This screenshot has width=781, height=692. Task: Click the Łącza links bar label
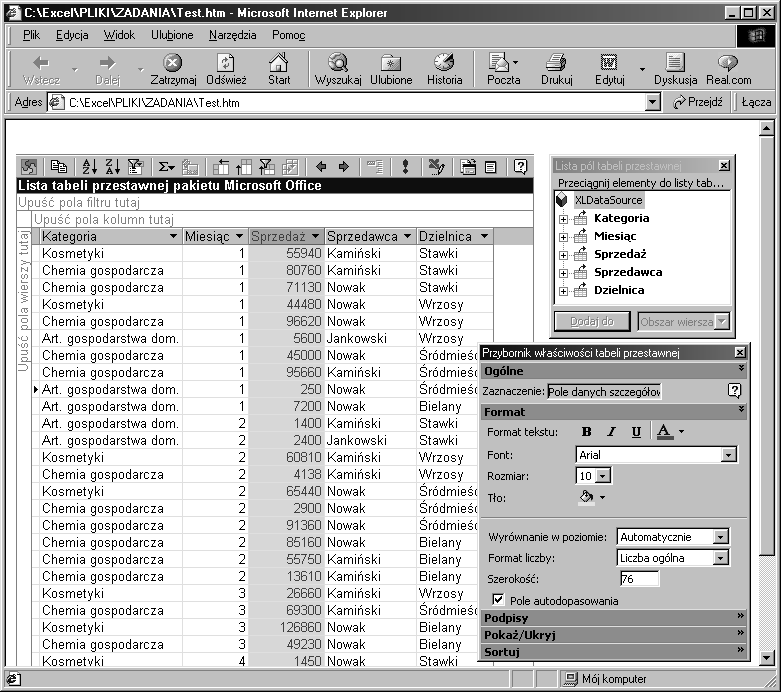tap(756, 102)
